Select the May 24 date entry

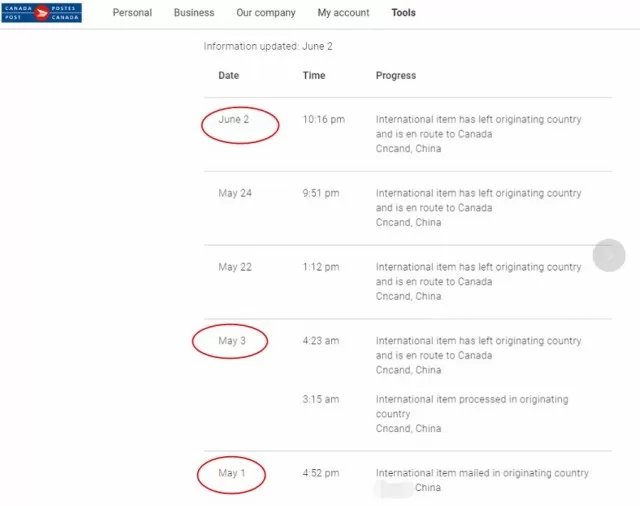click(x=235, y=193)
